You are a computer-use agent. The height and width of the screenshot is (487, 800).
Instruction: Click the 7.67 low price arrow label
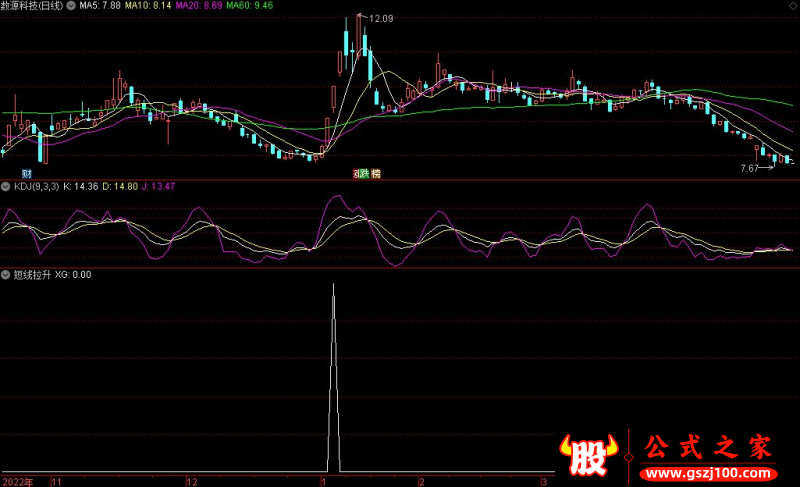click(x=752, y=168)
